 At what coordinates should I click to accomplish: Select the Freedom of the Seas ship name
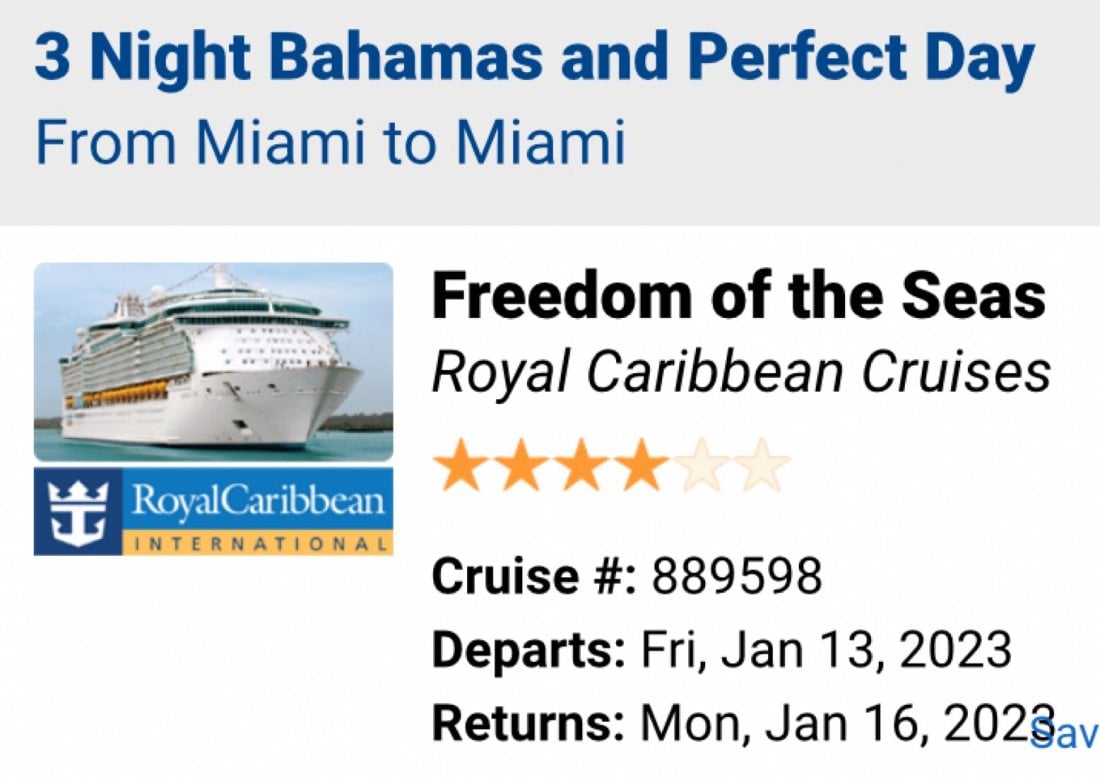(x=739, y=295)
